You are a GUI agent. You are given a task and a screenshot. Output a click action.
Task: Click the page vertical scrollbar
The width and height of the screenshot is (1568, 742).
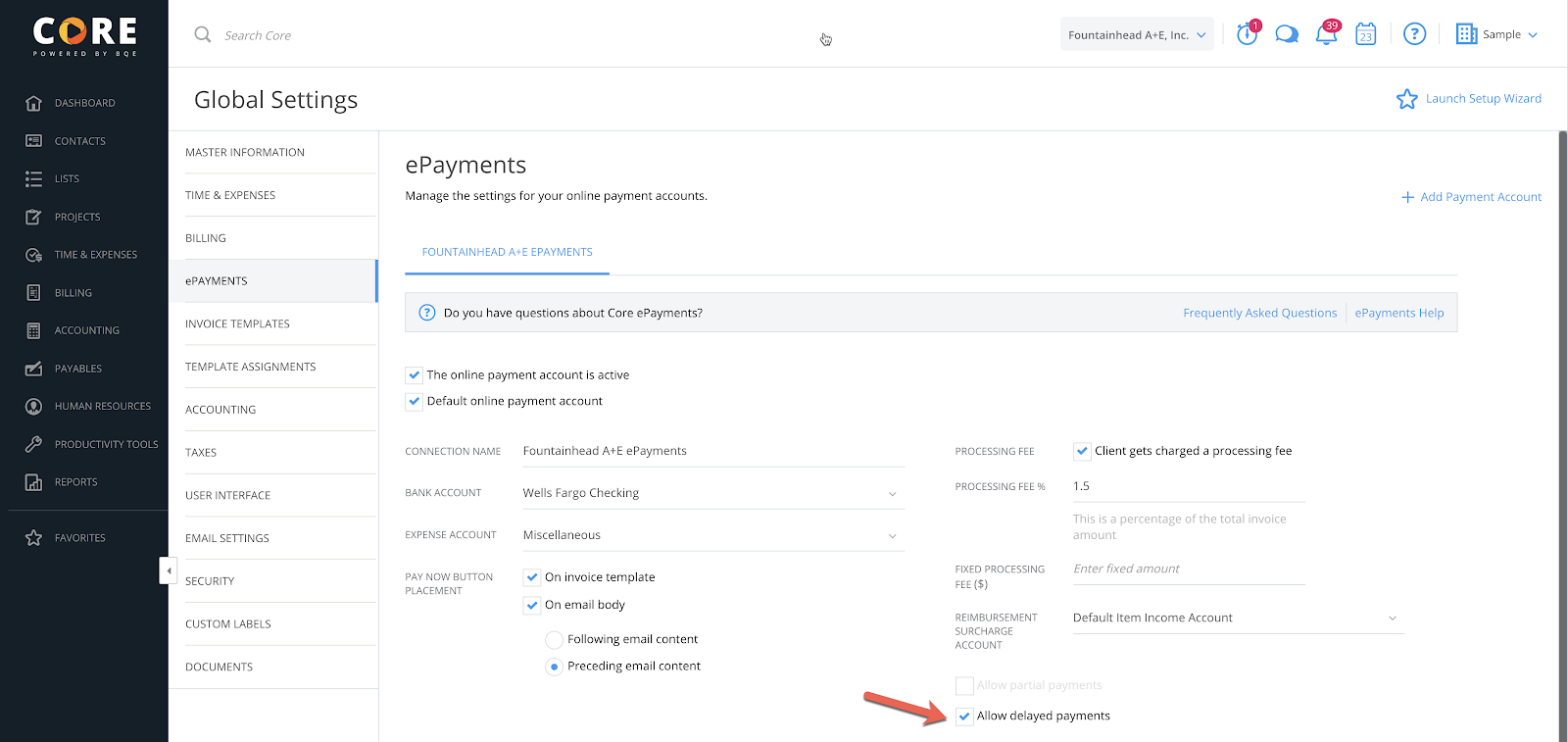pos(1562,436)
